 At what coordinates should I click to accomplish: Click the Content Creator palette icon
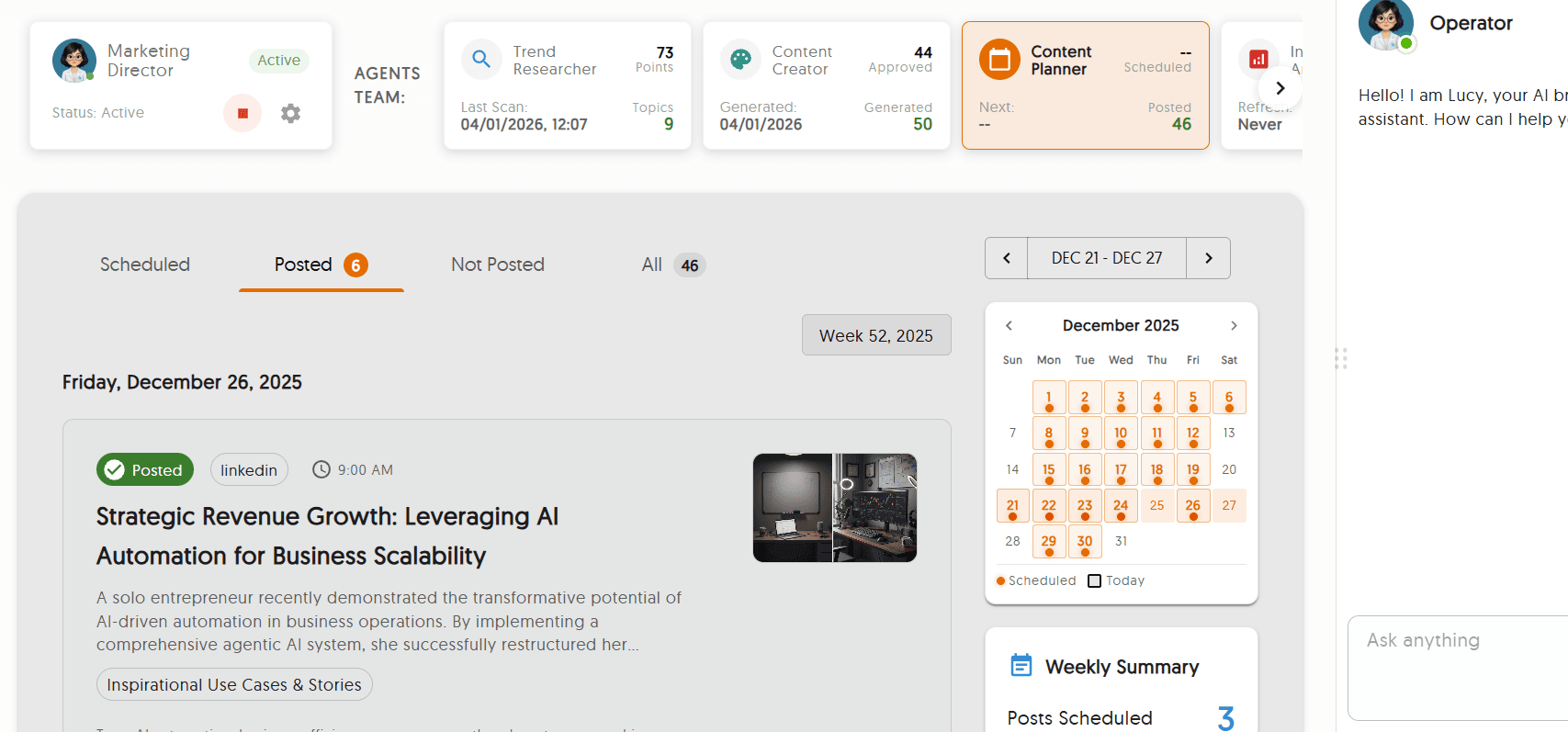(x=740, y=60)
